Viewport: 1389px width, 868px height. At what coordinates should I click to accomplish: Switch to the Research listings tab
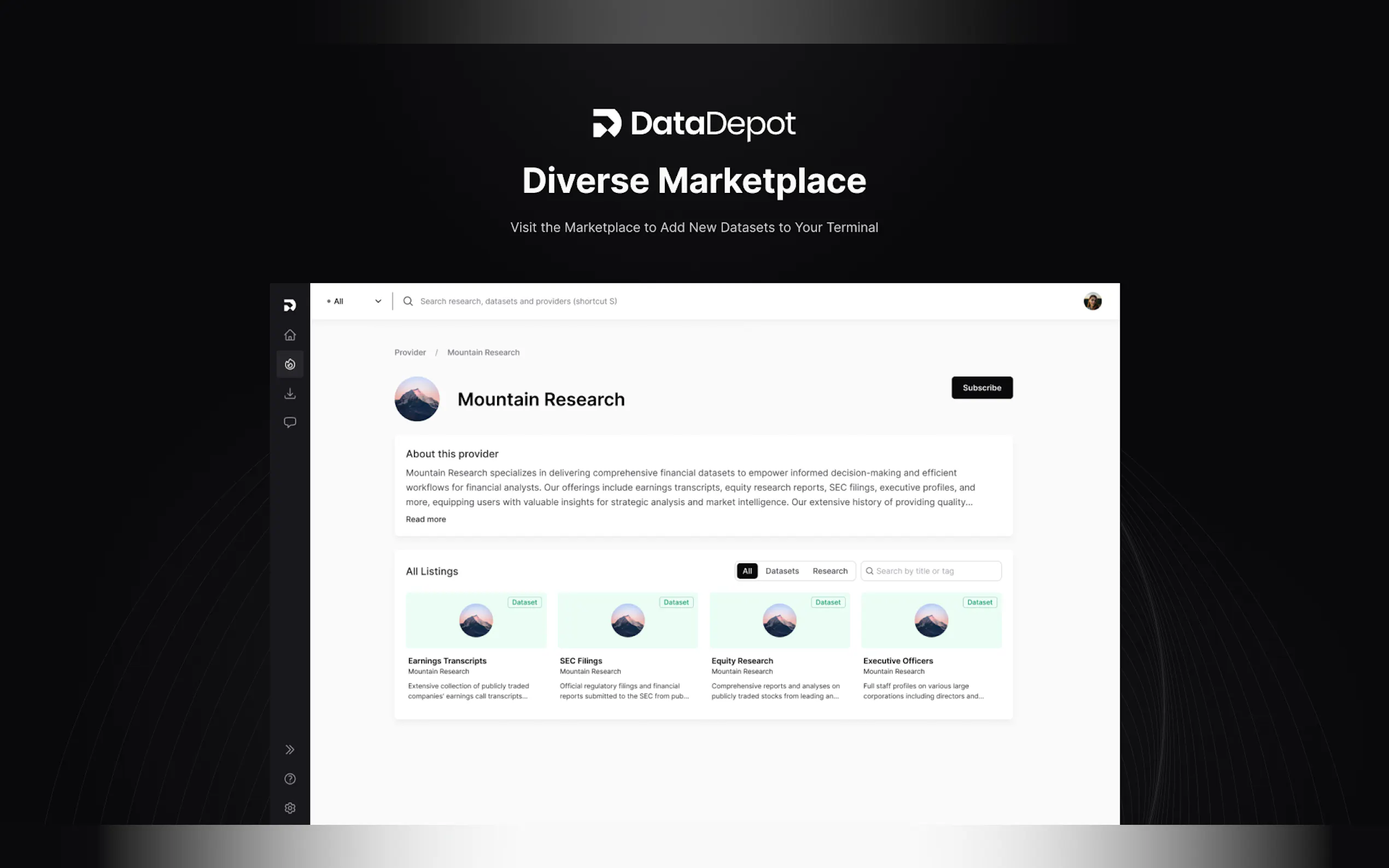tap(829, 571)
